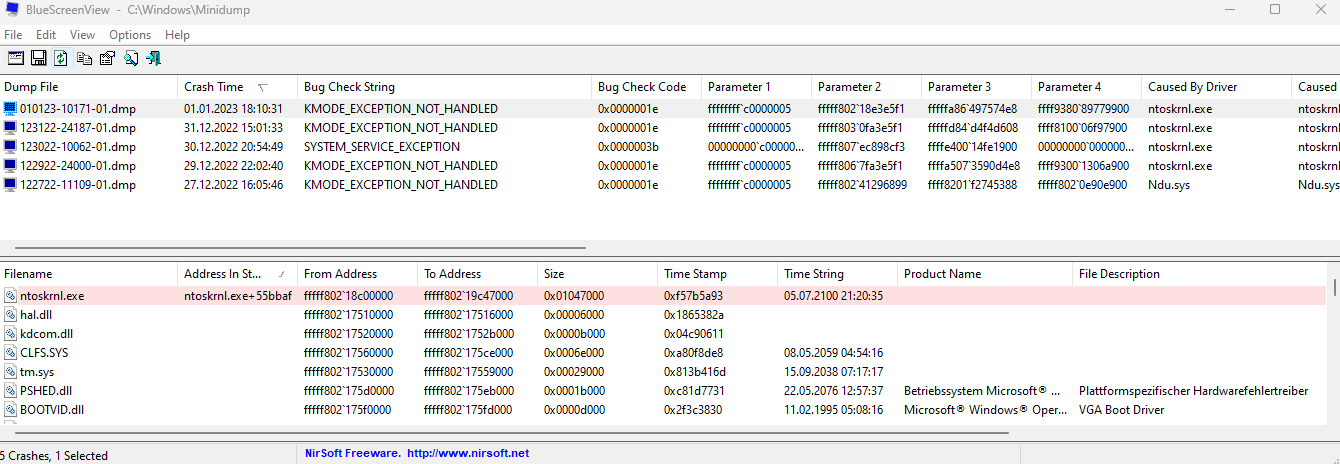
Task: Click file icon beside tm.sys
Action: [10, 371]
